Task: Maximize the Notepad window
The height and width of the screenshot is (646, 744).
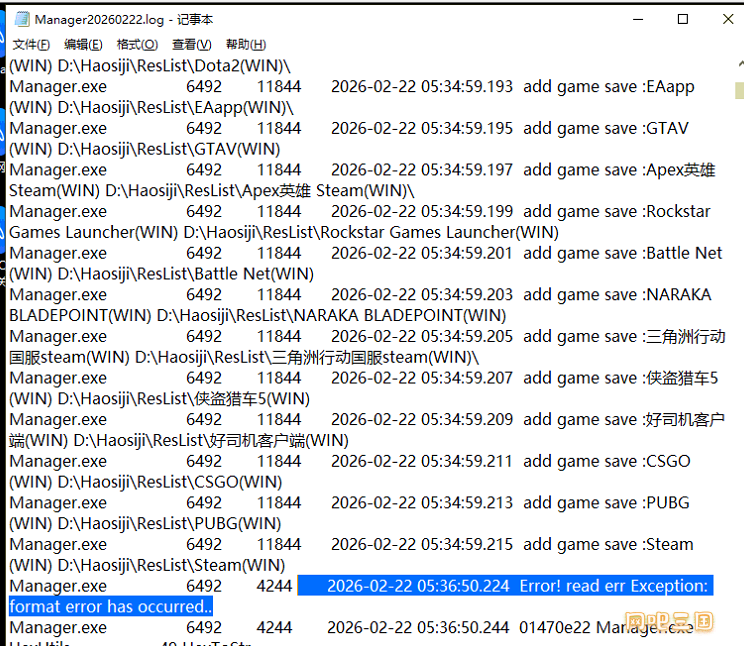Action: 683,19
